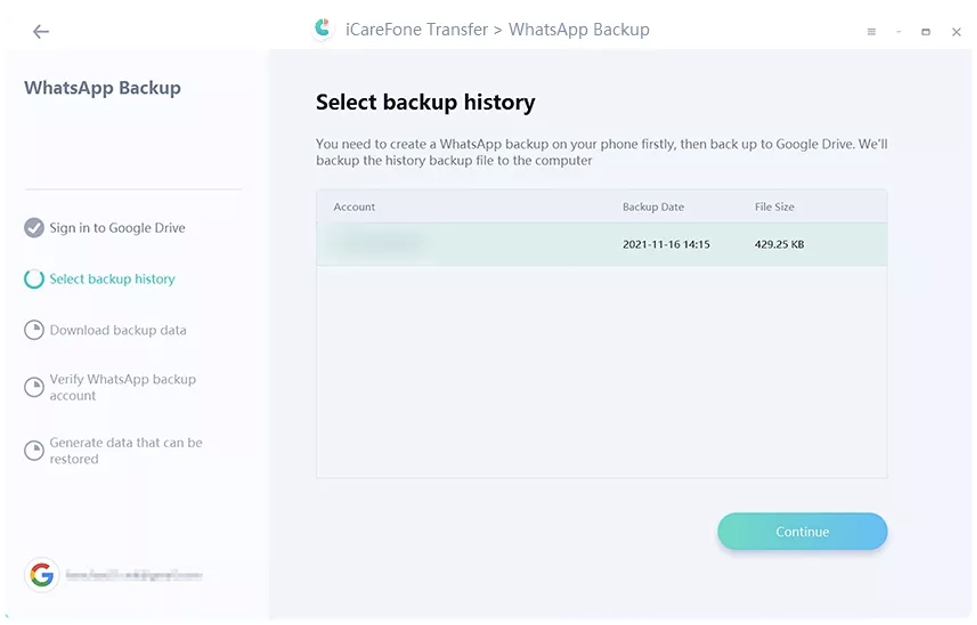
Task: Click the Download backup data step icon
Action: (x=34, y=330)
